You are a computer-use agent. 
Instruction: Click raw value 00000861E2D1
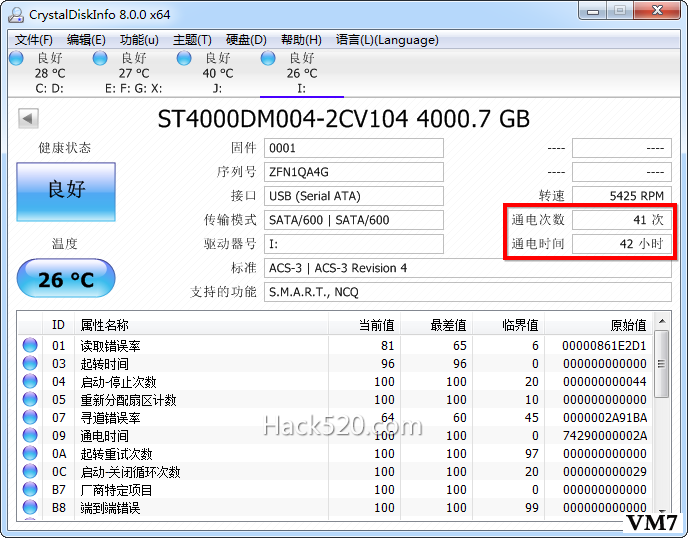(x=604, y=346)
